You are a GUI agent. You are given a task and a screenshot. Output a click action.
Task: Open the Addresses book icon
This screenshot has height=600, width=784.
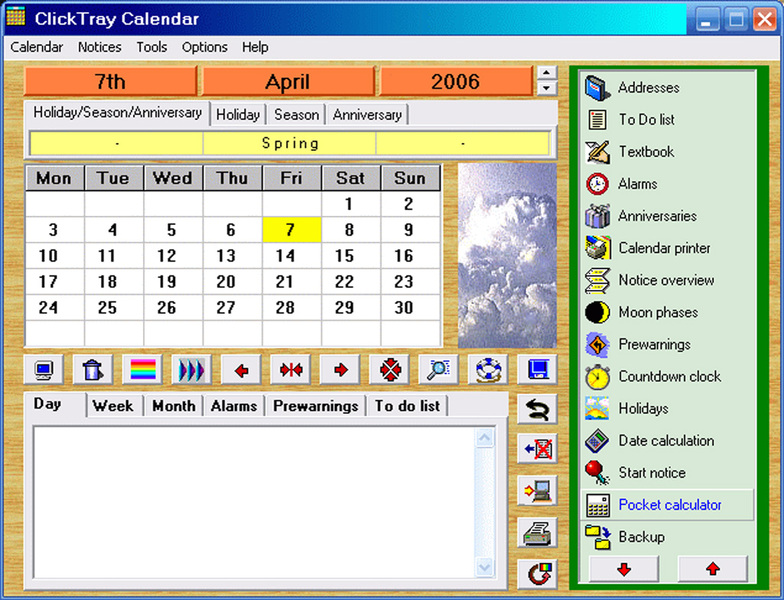pos(598,88)
